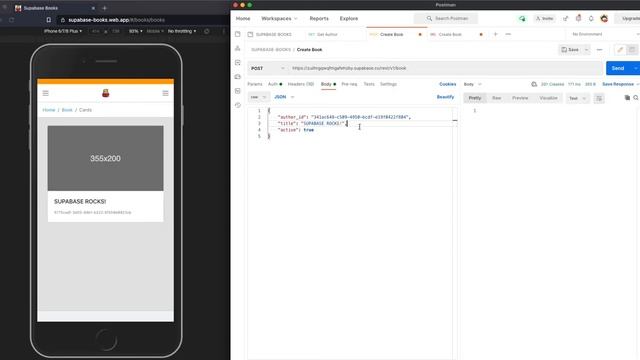Viewport: 640px width, 360px height.
Task: Add a new request tab with plus icon
Action: tap(496, 34)
